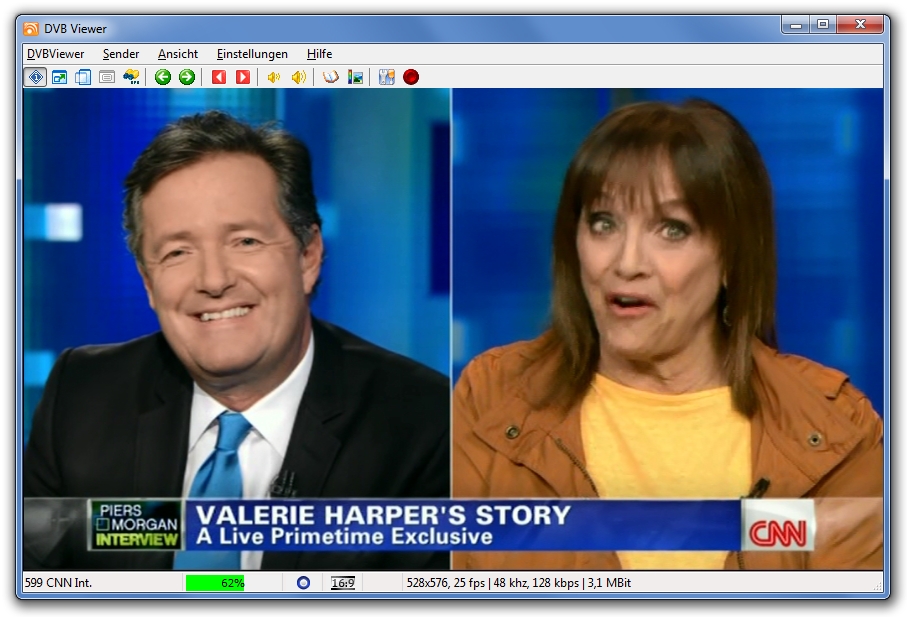
Task: Open the book icon in toolbar
Action: pyautogui.click(x=330, y=77)
